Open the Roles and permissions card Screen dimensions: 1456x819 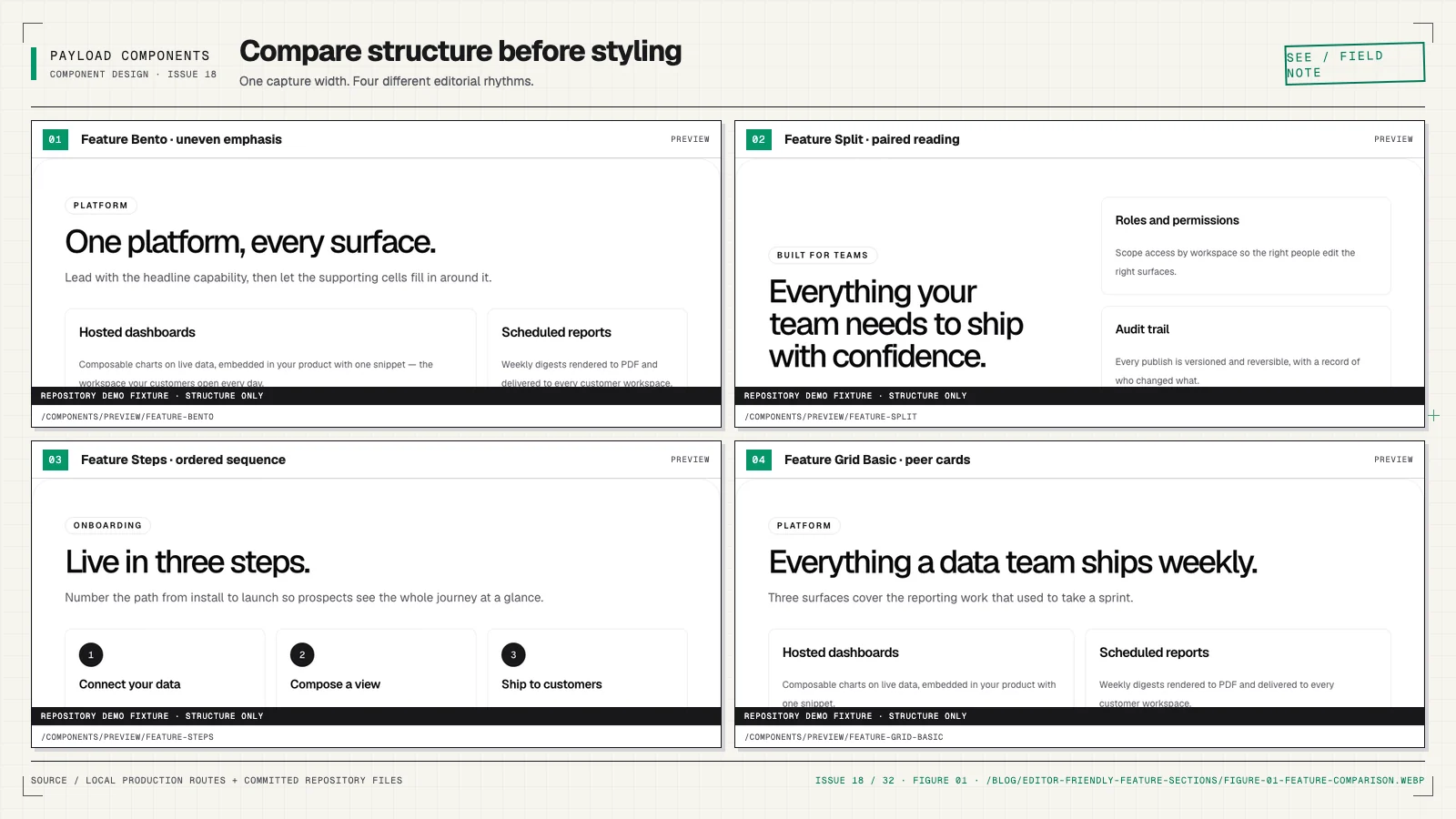pyautogui.click(x=1246, y=246)
